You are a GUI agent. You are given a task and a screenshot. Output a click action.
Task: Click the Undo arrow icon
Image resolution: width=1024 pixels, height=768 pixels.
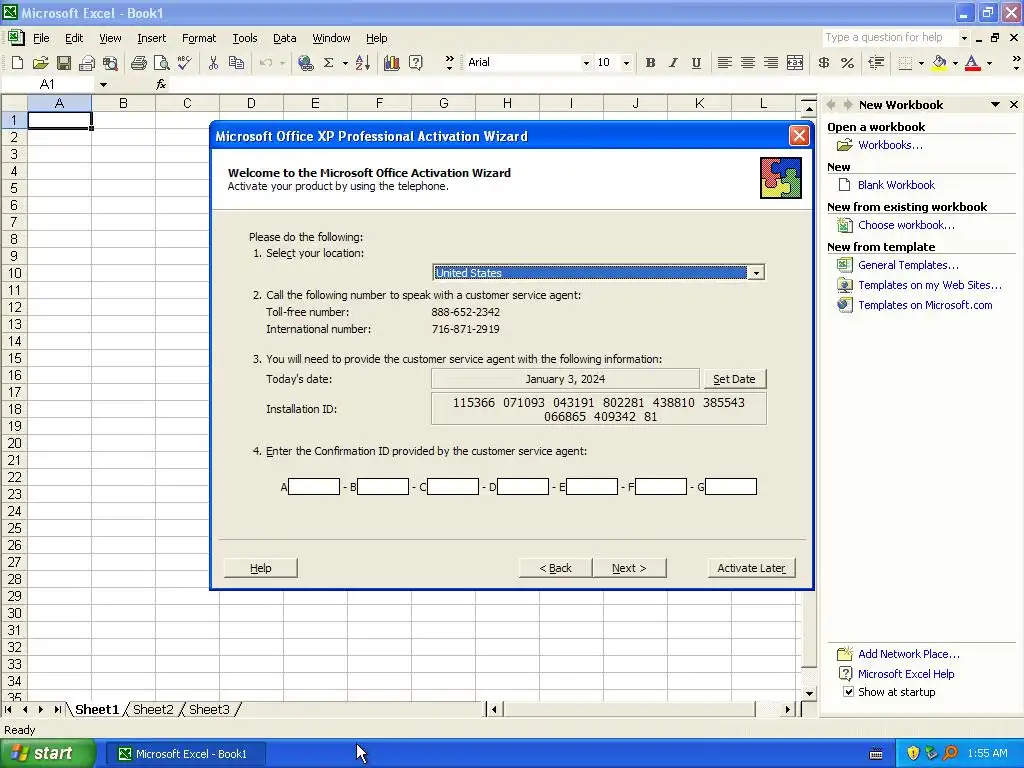[266, 63]
